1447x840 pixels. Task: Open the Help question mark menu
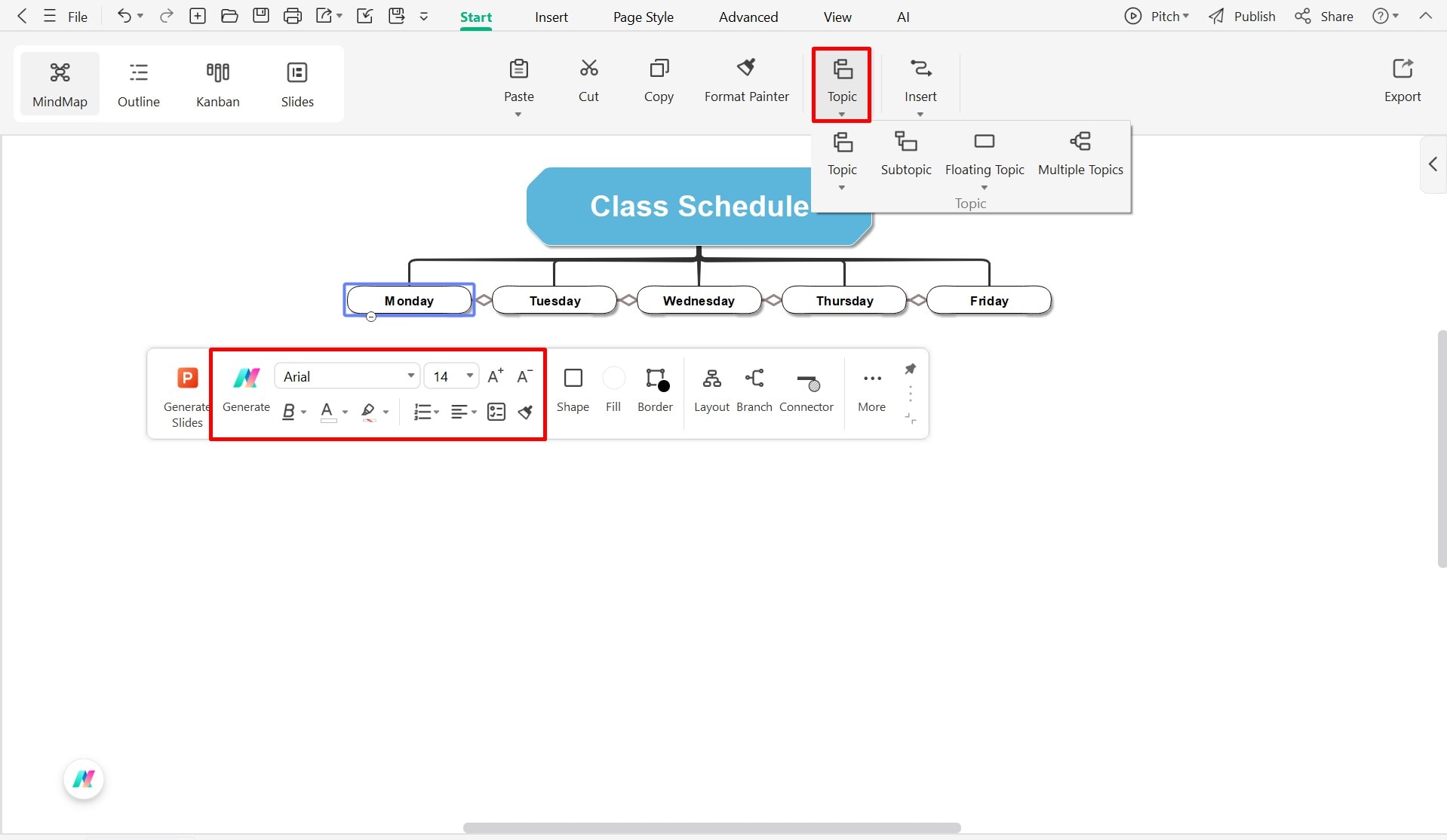coord(1385,16)
